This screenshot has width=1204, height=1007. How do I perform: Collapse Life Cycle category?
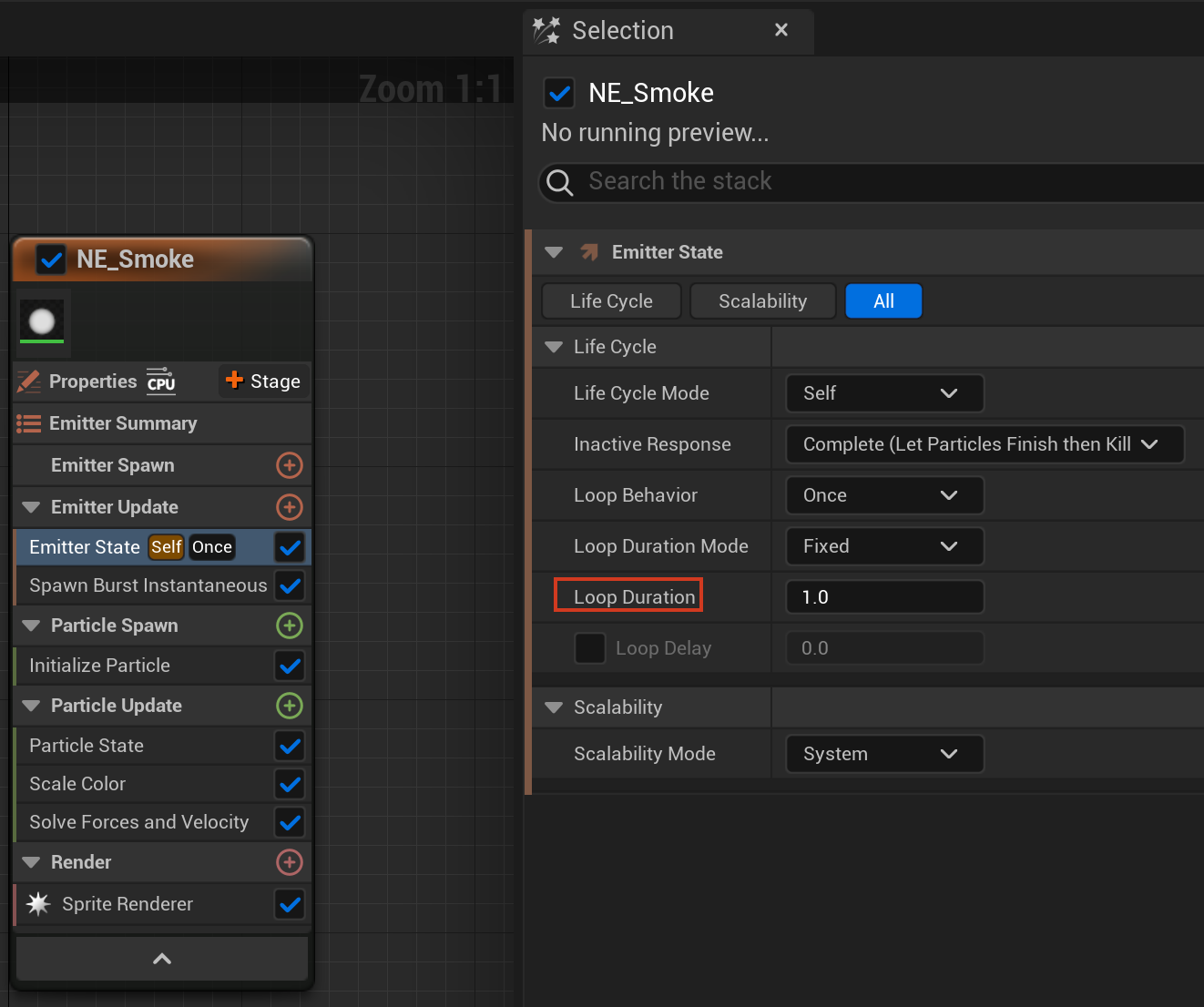(x=554, y=347)
